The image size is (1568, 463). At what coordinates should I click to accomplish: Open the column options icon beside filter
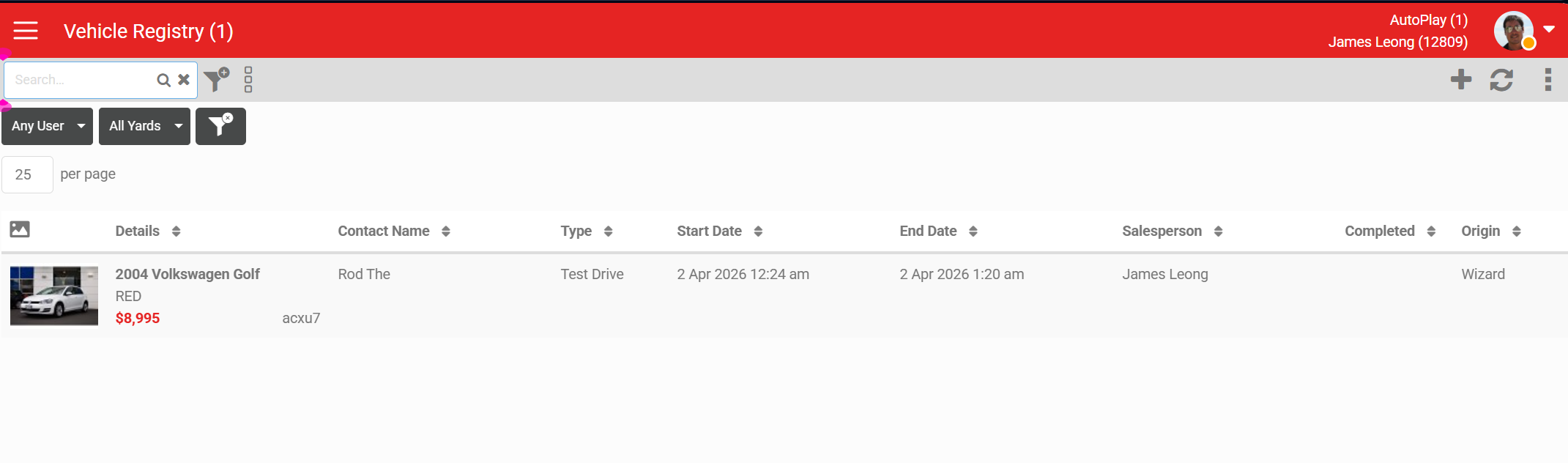(x=248, y=79)
